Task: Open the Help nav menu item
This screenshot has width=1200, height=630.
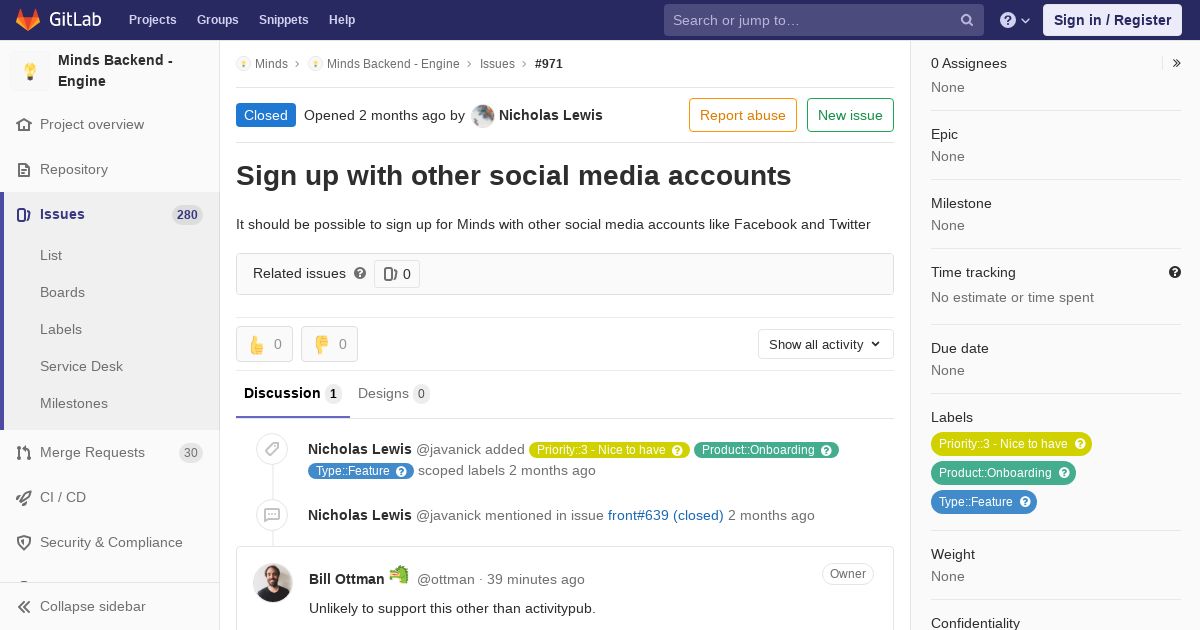Action: [x=342, y=20]
